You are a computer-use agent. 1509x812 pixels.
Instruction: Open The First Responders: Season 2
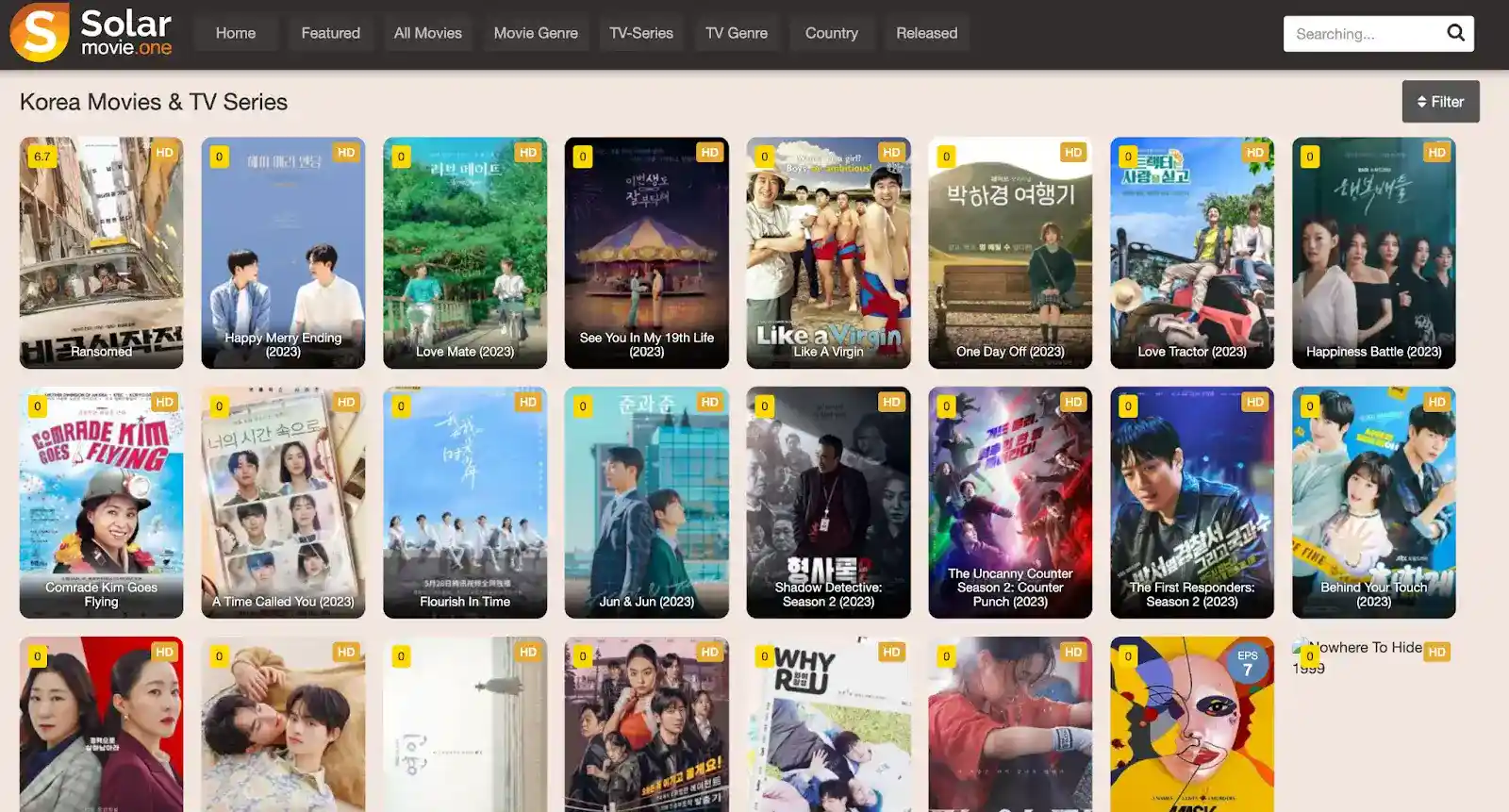point(1192,503)
